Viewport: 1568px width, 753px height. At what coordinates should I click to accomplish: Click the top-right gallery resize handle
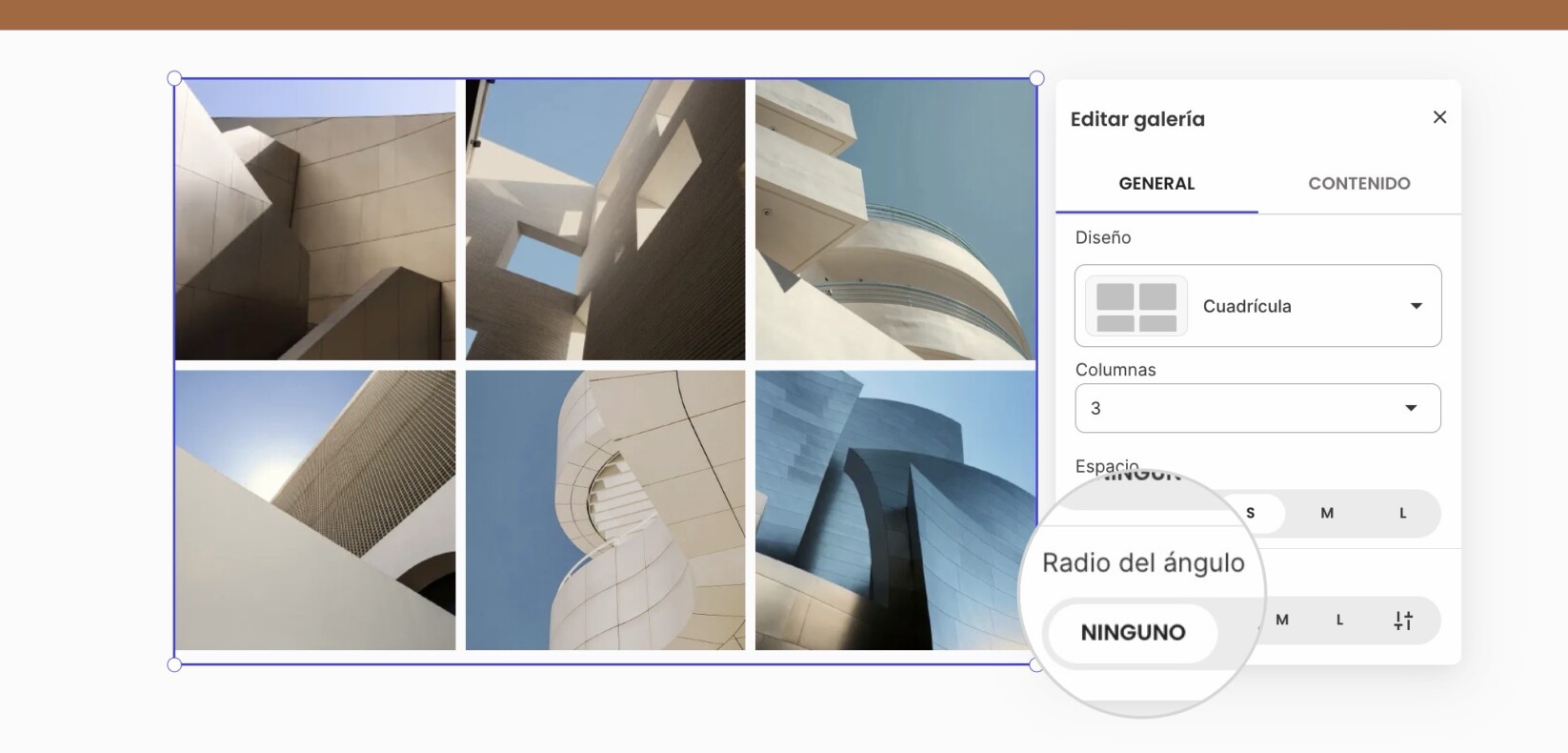tap(1036, 78)
